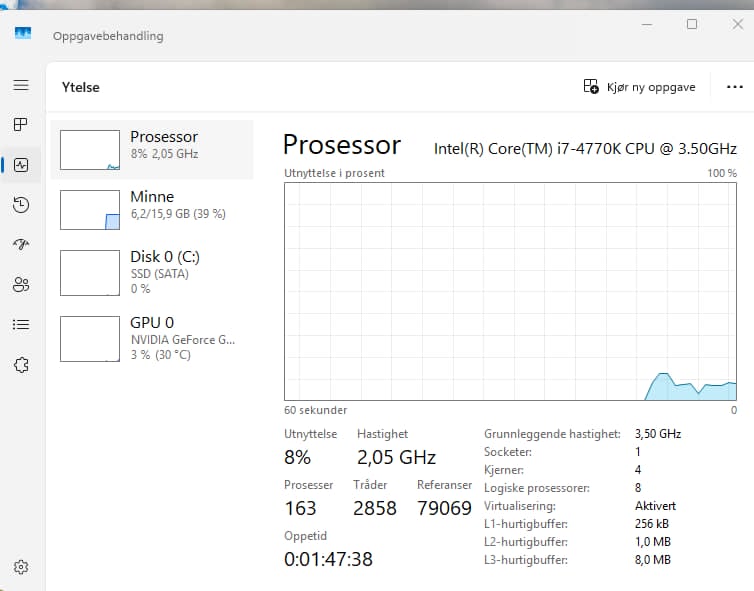Select the Minne performance entry
754x591 pixels.
tap(152, 210)
